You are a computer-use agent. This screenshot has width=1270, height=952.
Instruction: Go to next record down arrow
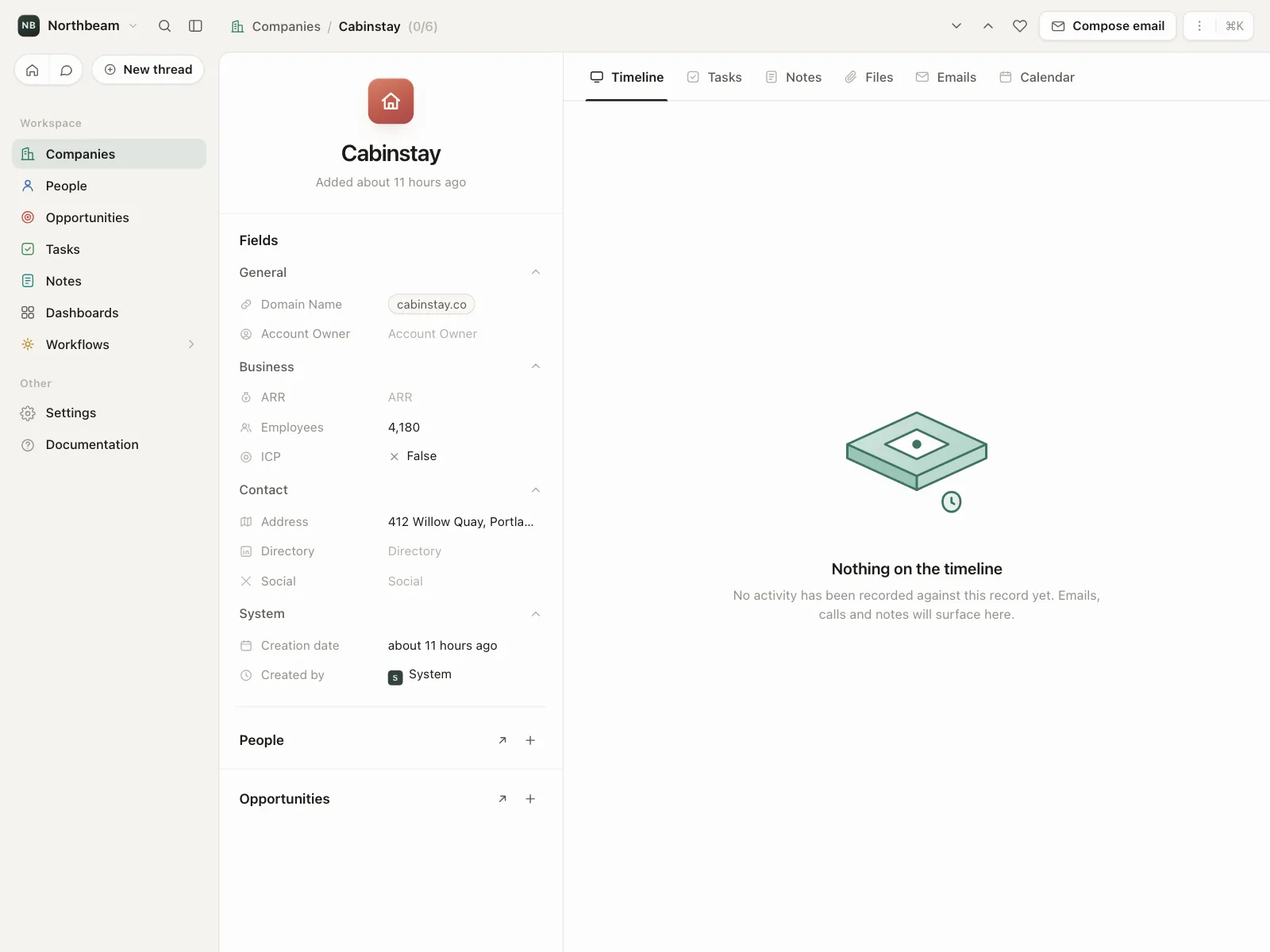tap(956, 25)
